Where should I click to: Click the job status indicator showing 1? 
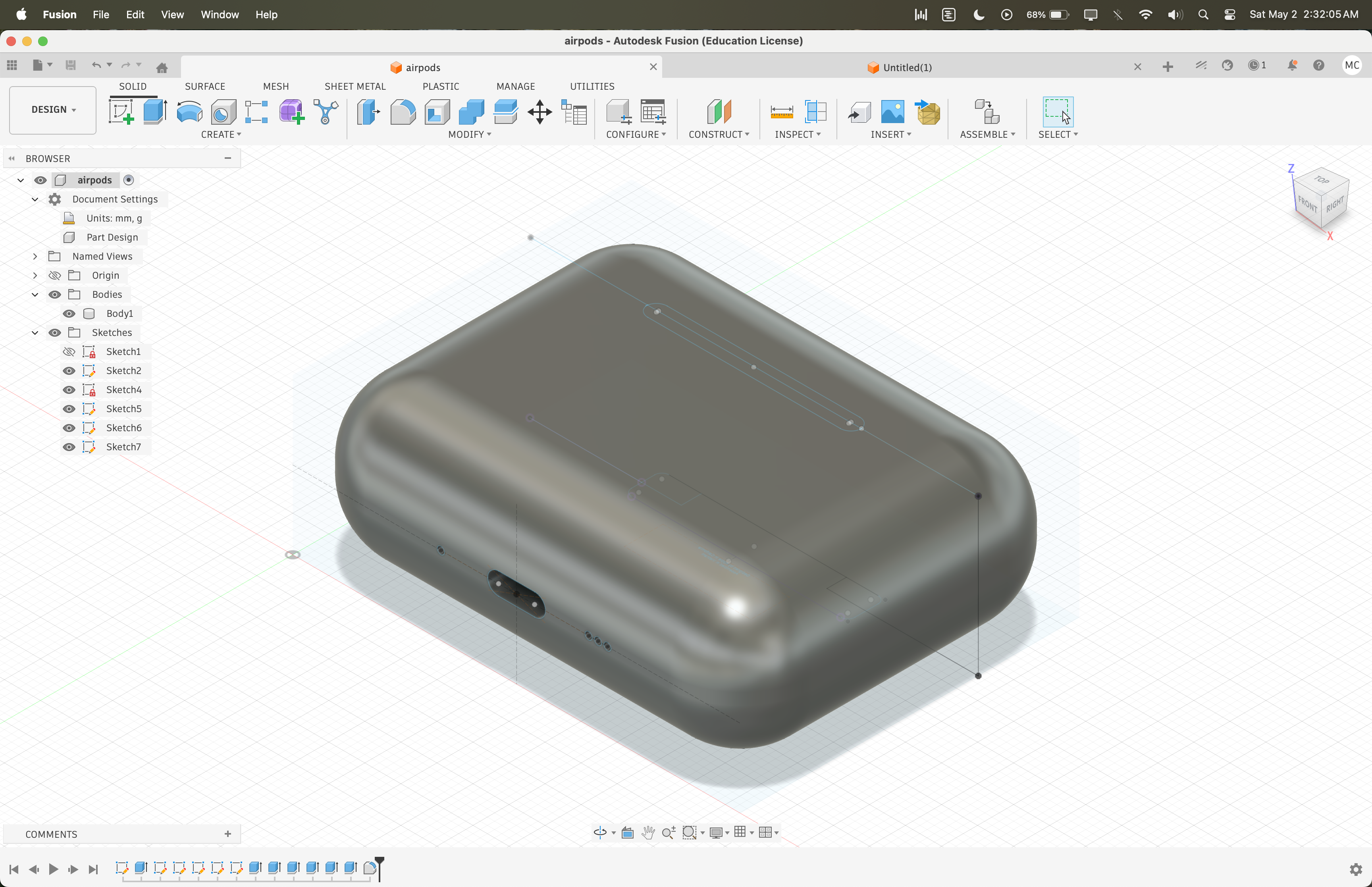pos(1257,65)
